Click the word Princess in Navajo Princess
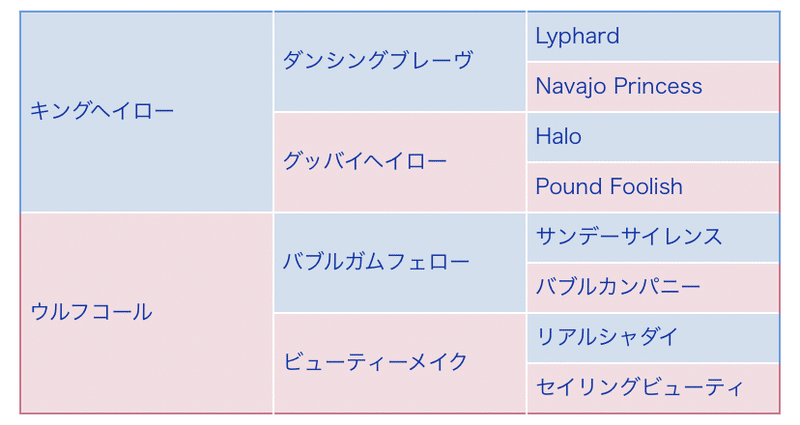800x425 pixels. click(658, 86)
